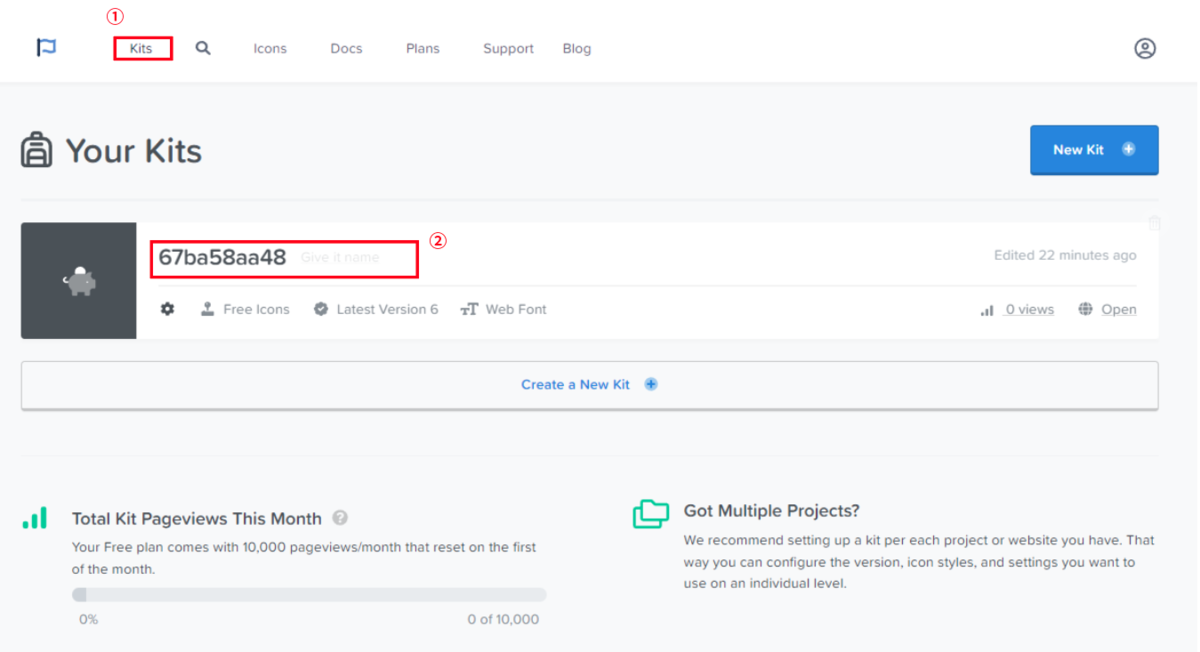Click the green folders icon by Got Multiple Projects

tap(651, 514)
